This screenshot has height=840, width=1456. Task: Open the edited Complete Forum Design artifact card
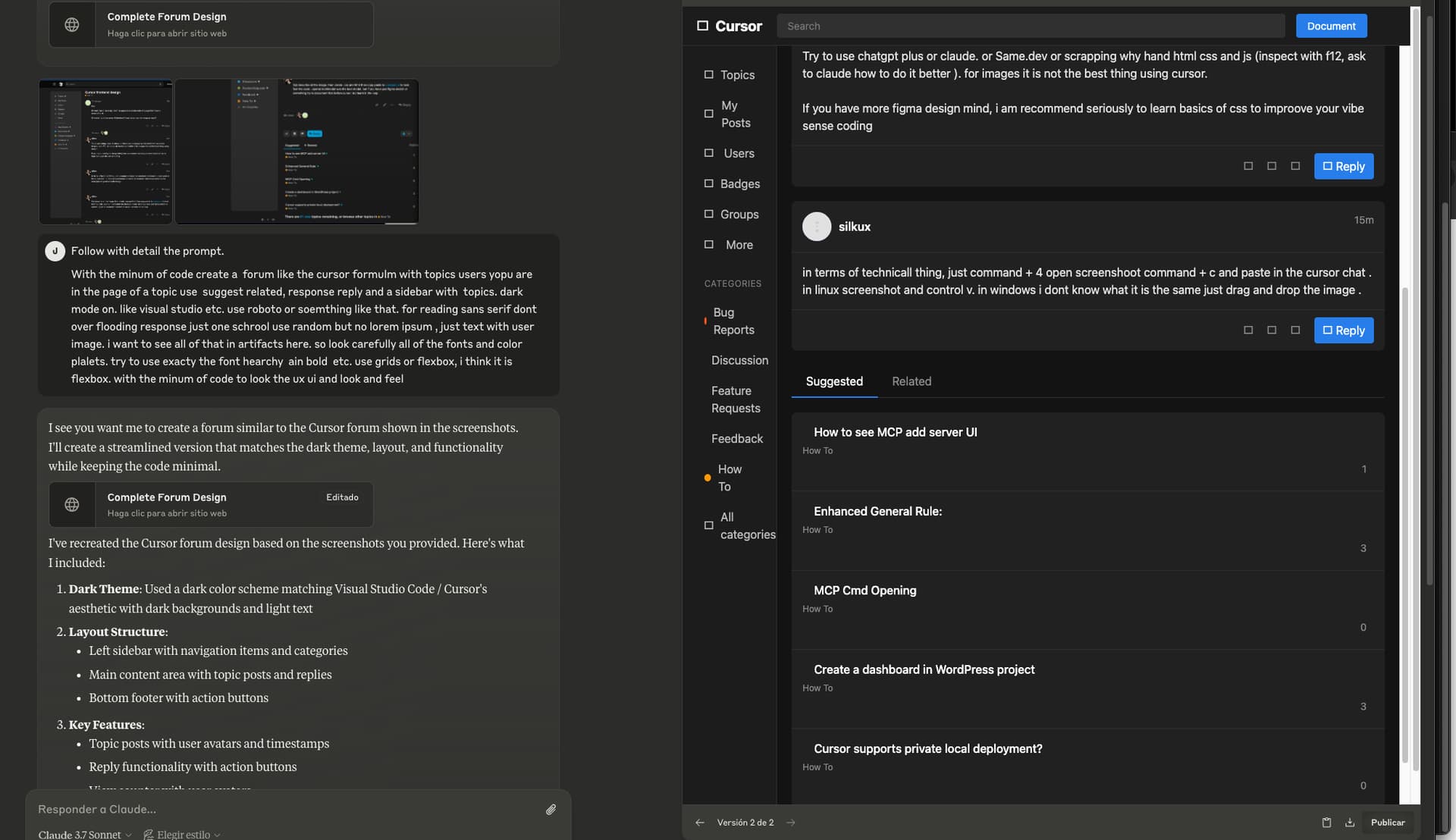tap(211, 504)
